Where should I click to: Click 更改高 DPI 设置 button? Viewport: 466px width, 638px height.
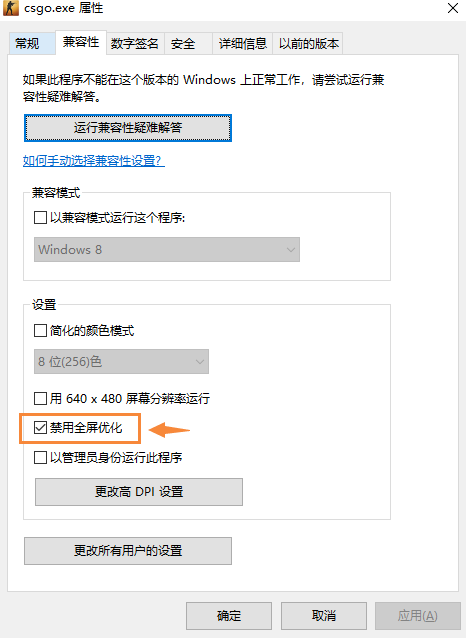(x=139, y=492)
